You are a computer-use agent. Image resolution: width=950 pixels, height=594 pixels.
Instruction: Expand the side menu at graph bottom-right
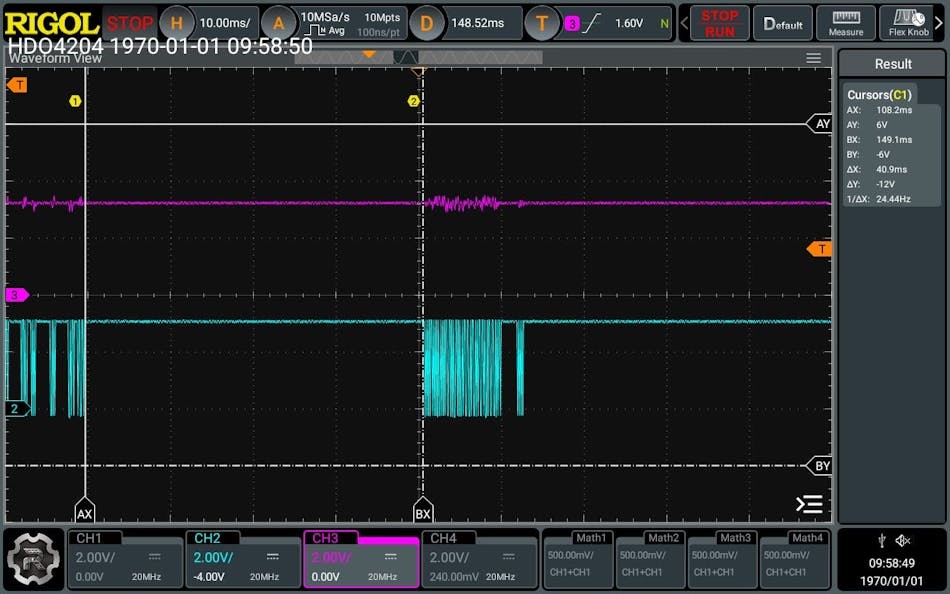pos(808,505)
